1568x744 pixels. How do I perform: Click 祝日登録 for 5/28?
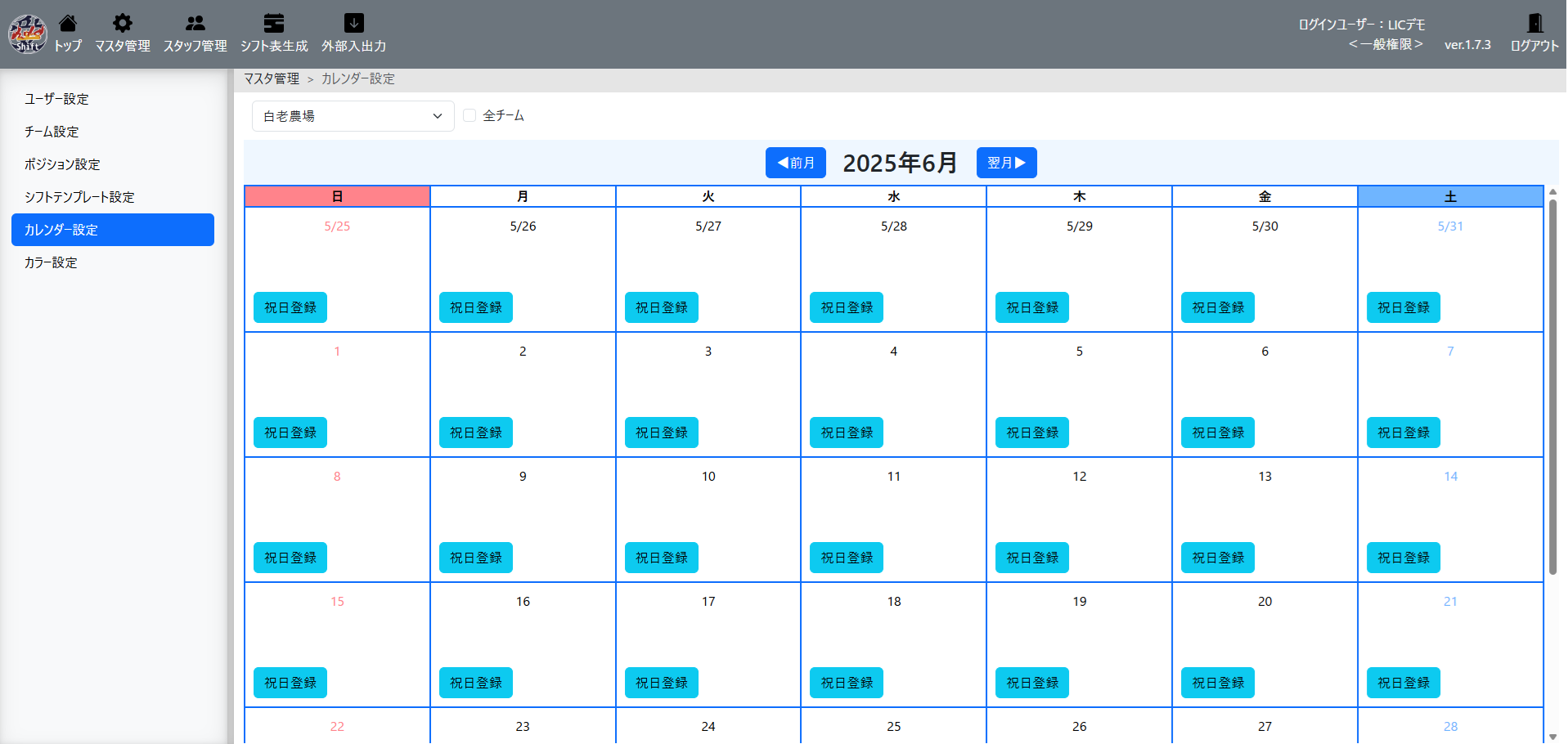click(x=847, y=307)
